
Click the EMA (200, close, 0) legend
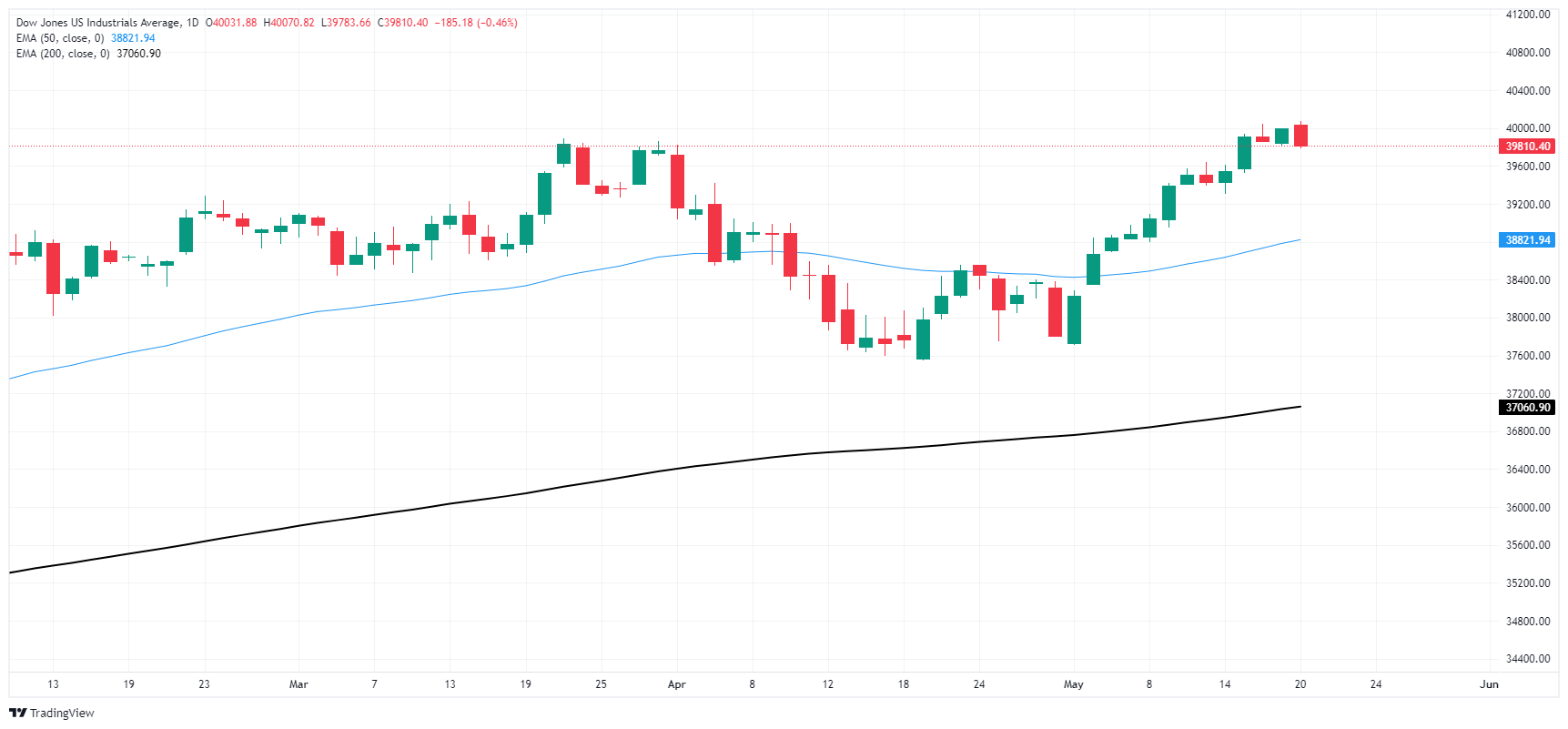point(63,54)
